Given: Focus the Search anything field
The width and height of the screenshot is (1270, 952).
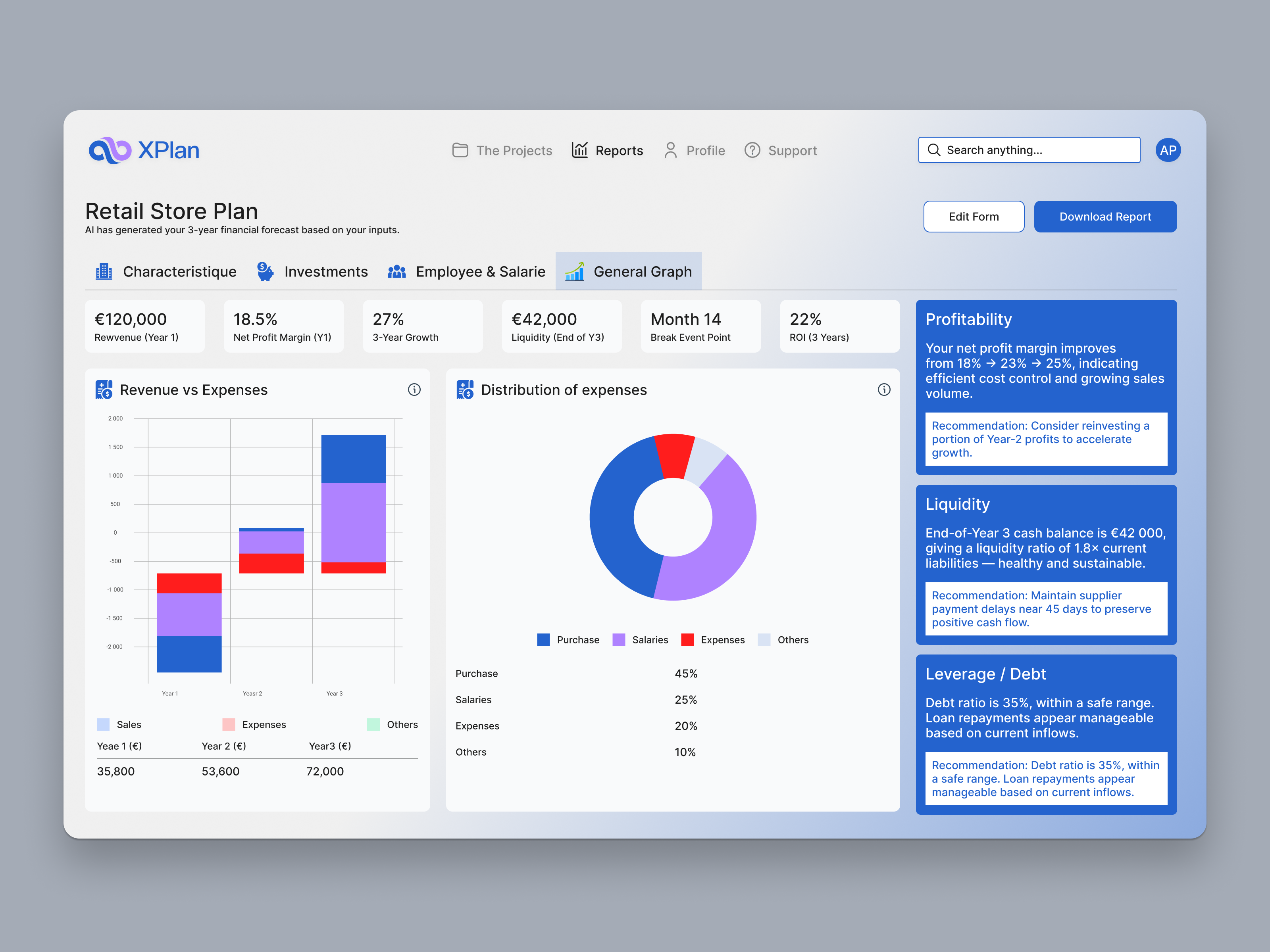Looking at the screenshot, I should [1029, 150].
